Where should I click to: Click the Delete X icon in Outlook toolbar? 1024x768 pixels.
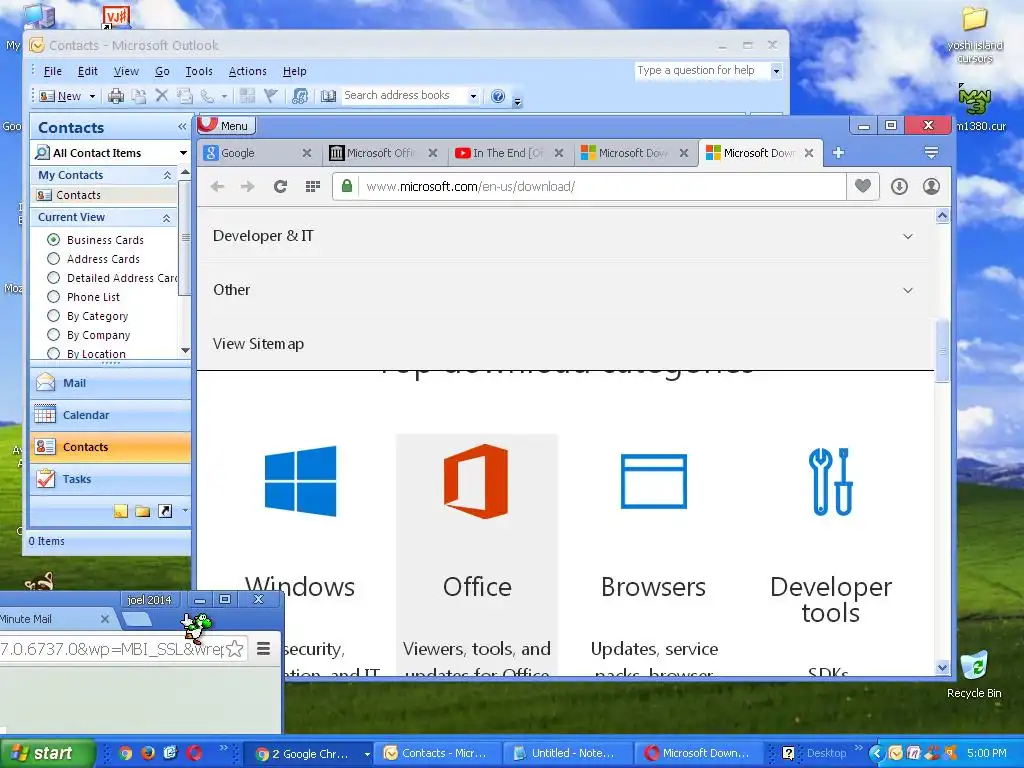tap(161, 96)
